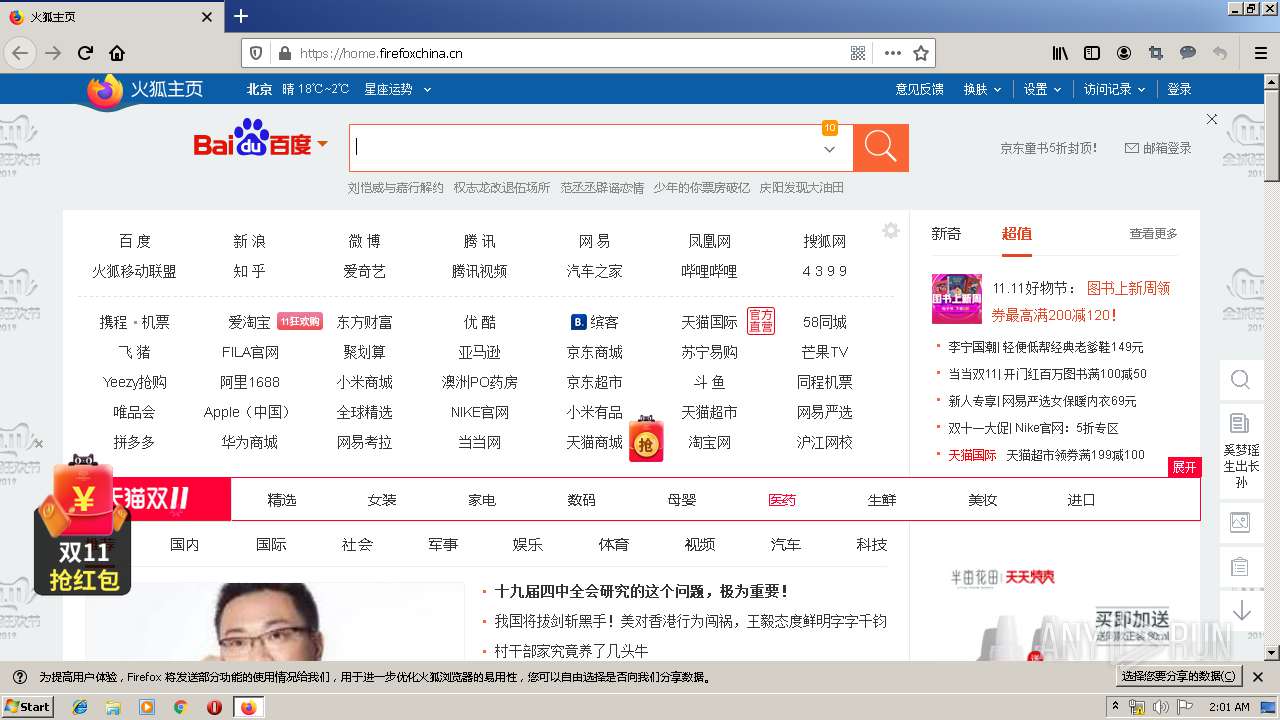The width and height of the screenshot is (1280, 720).
Task: Expand the Baidu search engine selector
Action: point(323,145)
